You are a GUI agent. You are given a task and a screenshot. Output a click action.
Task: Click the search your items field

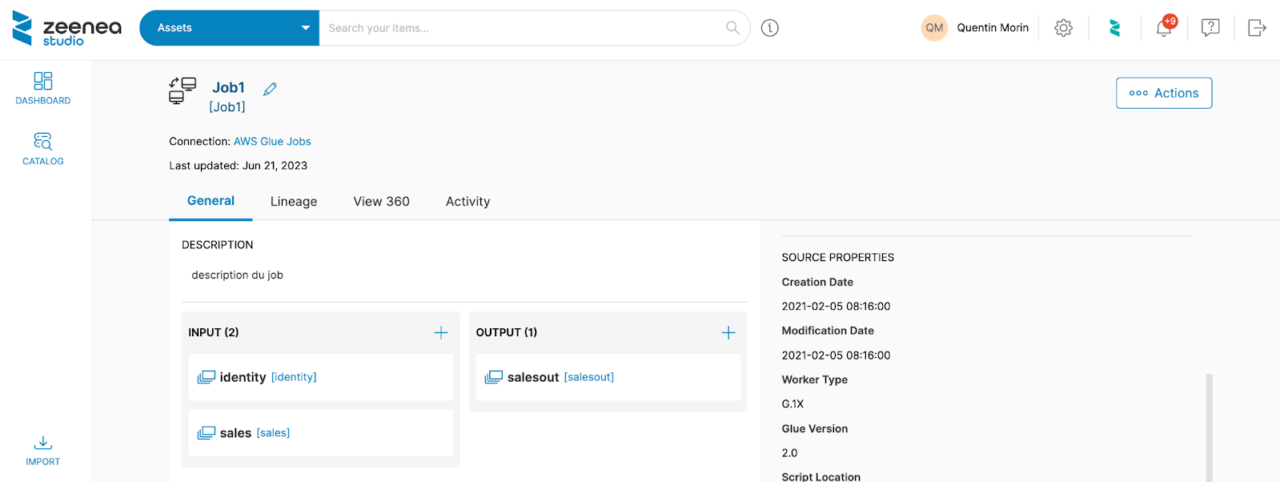pyautogui.click(x=525, y=28)
